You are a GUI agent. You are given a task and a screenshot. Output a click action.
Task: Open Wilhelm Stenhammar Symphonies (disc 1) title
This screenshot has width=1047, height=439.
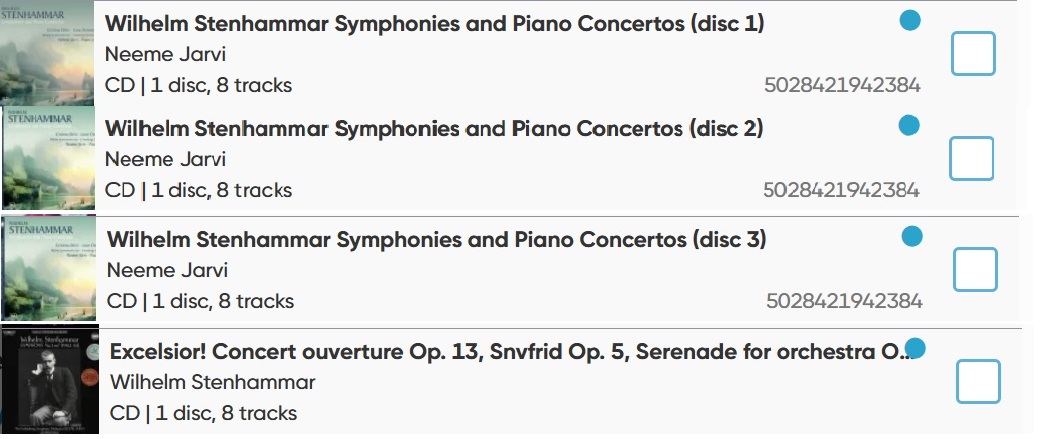point(433,23)
